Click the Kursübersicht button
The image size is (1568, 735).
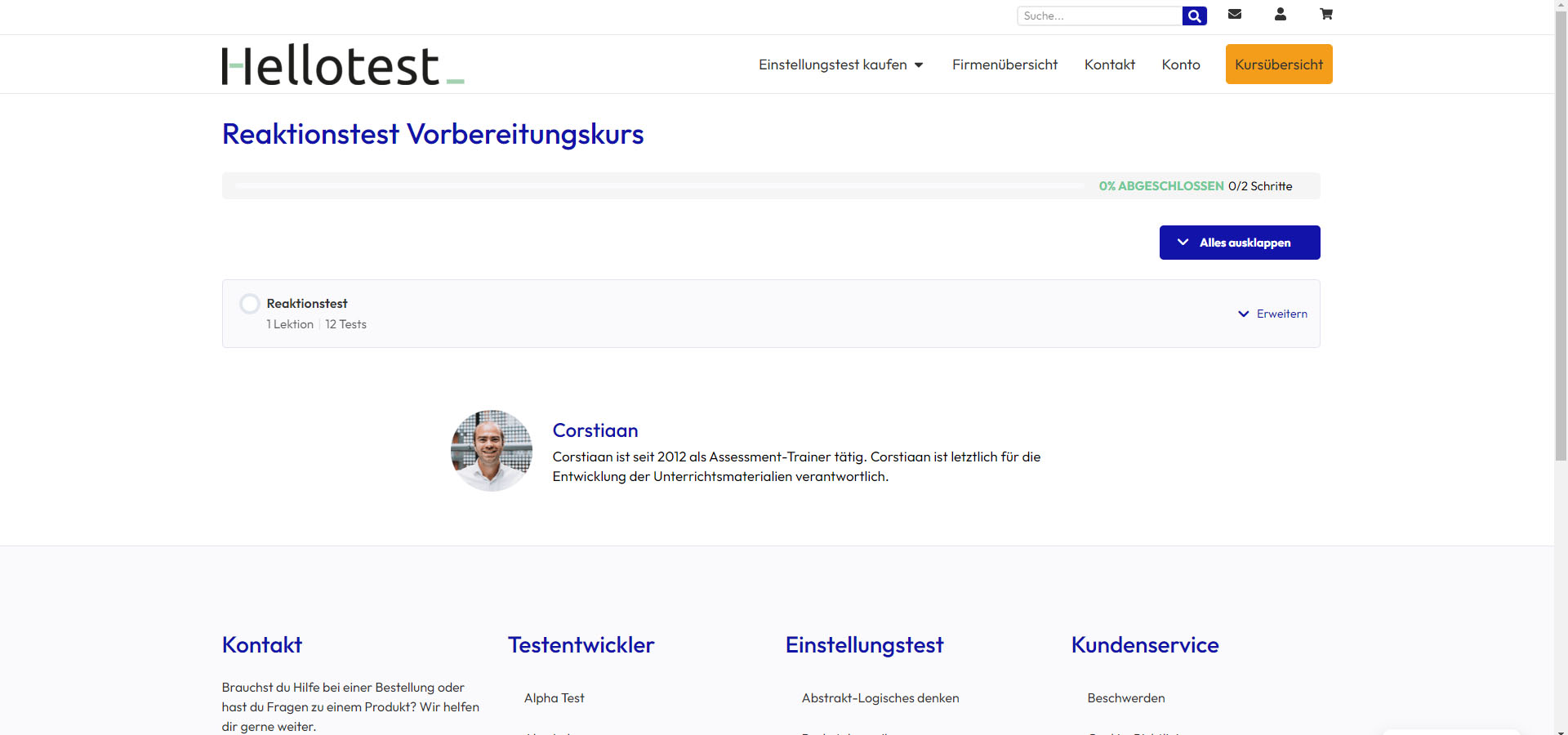1279,65
